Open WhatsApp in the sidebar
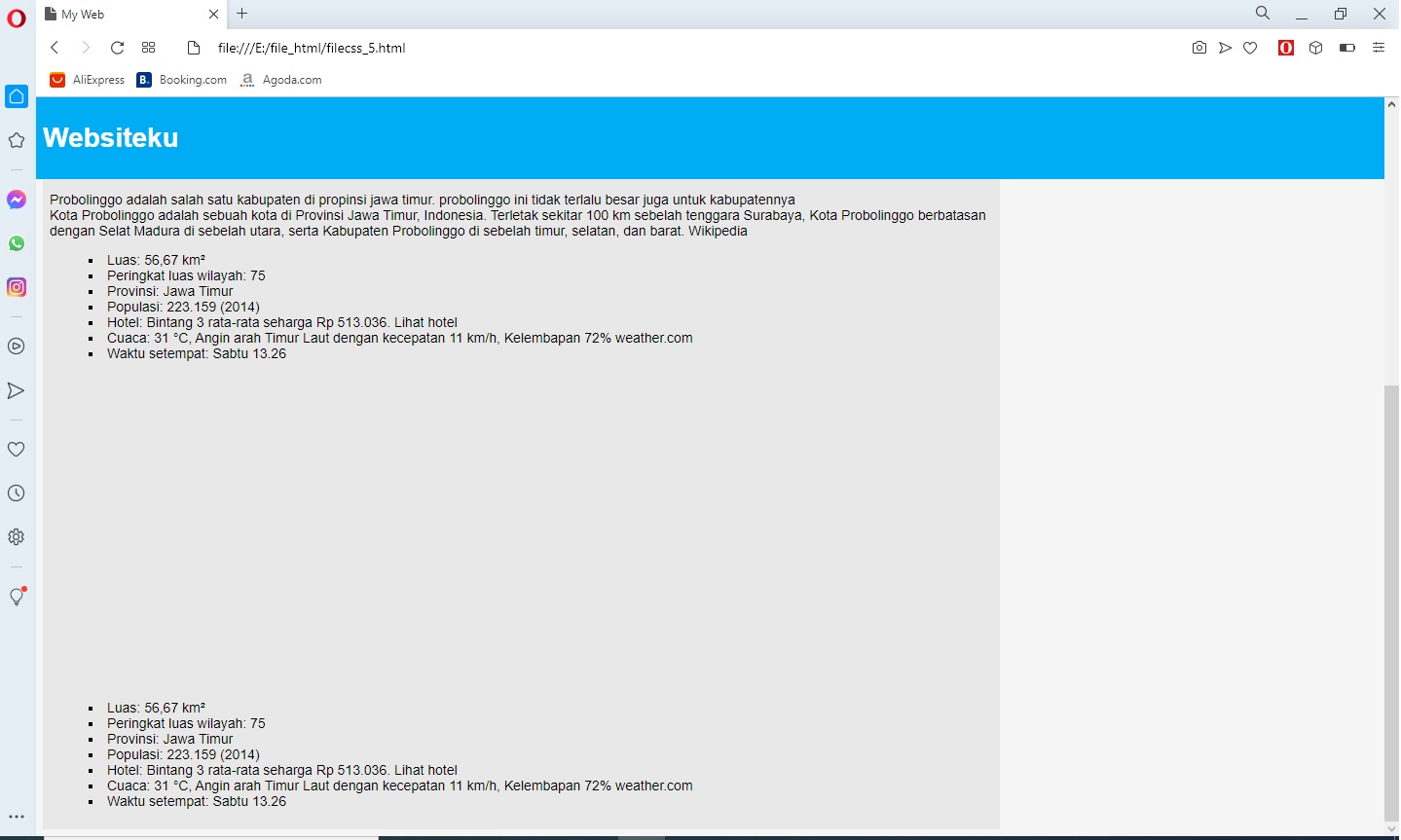 click(x=16, y=243)
